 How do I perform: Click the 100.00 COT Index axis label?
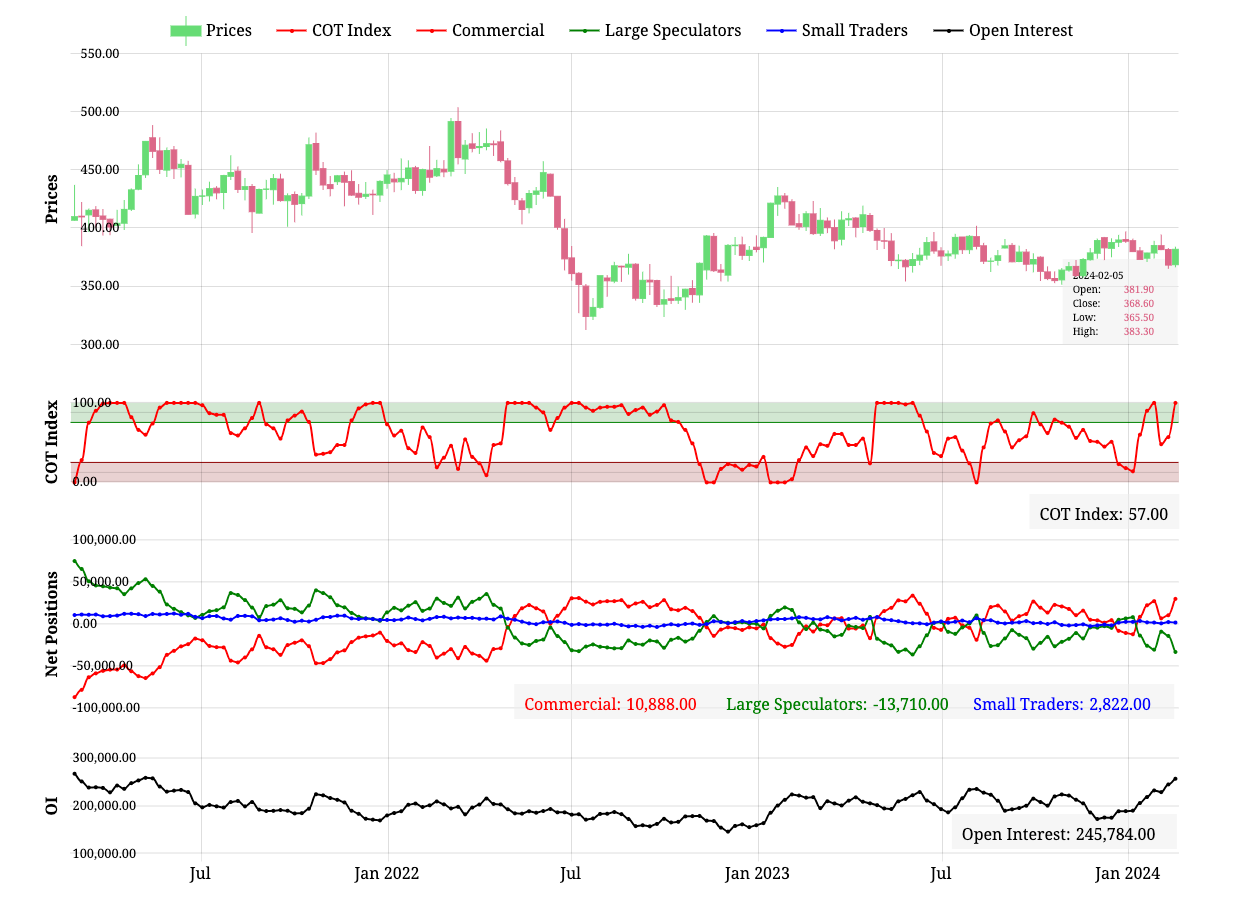tap(91, 402)
